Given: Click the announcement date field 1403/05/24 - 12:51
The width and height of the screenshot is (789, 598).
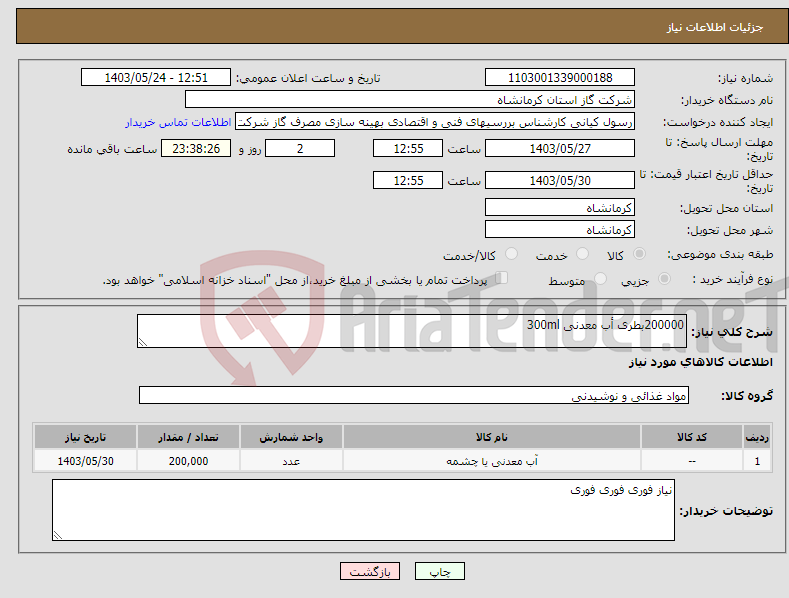Looking at the screenshot, I should tap(155, 78).
